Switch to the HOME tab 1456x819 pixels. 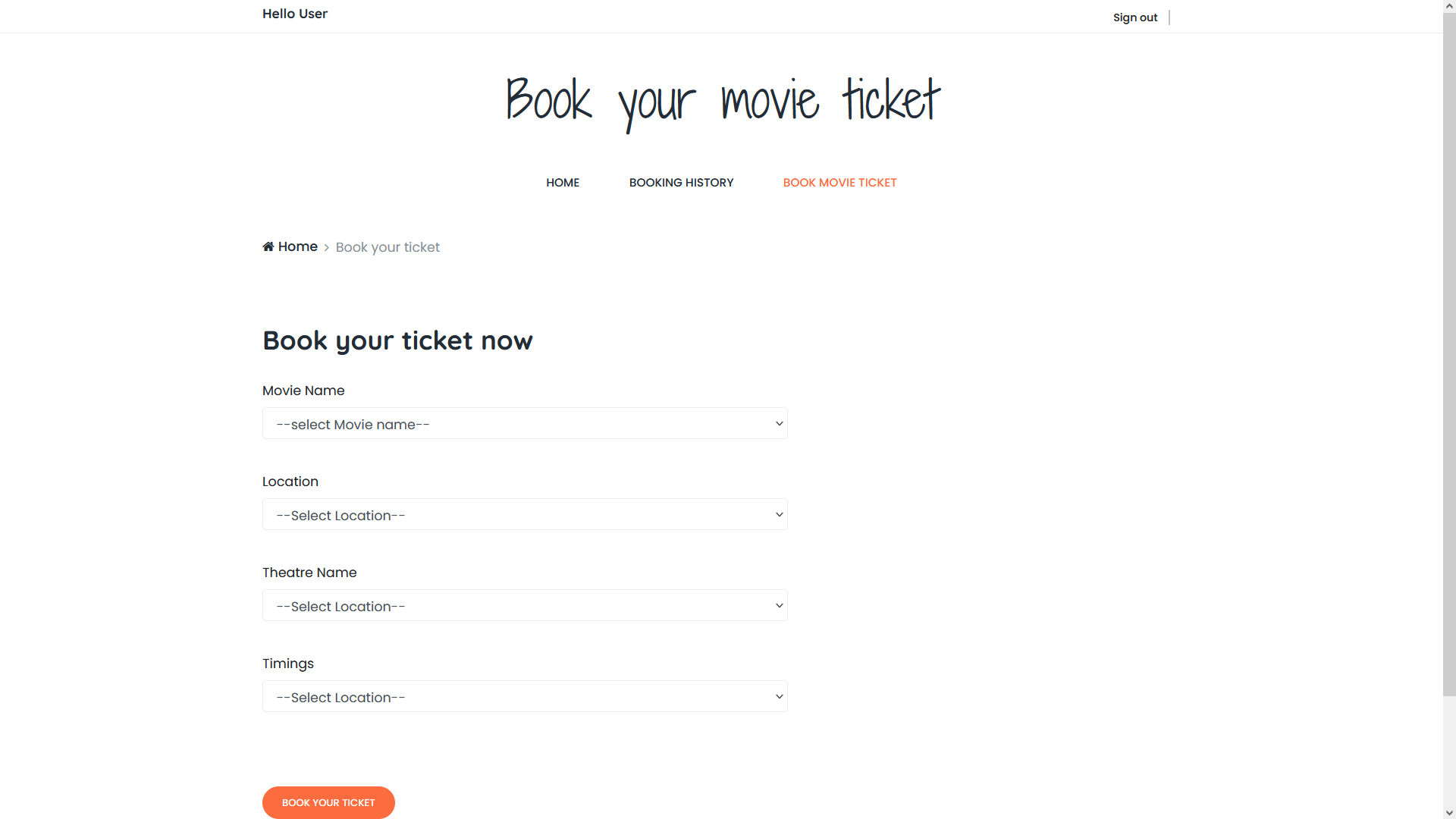pos(562,182)
